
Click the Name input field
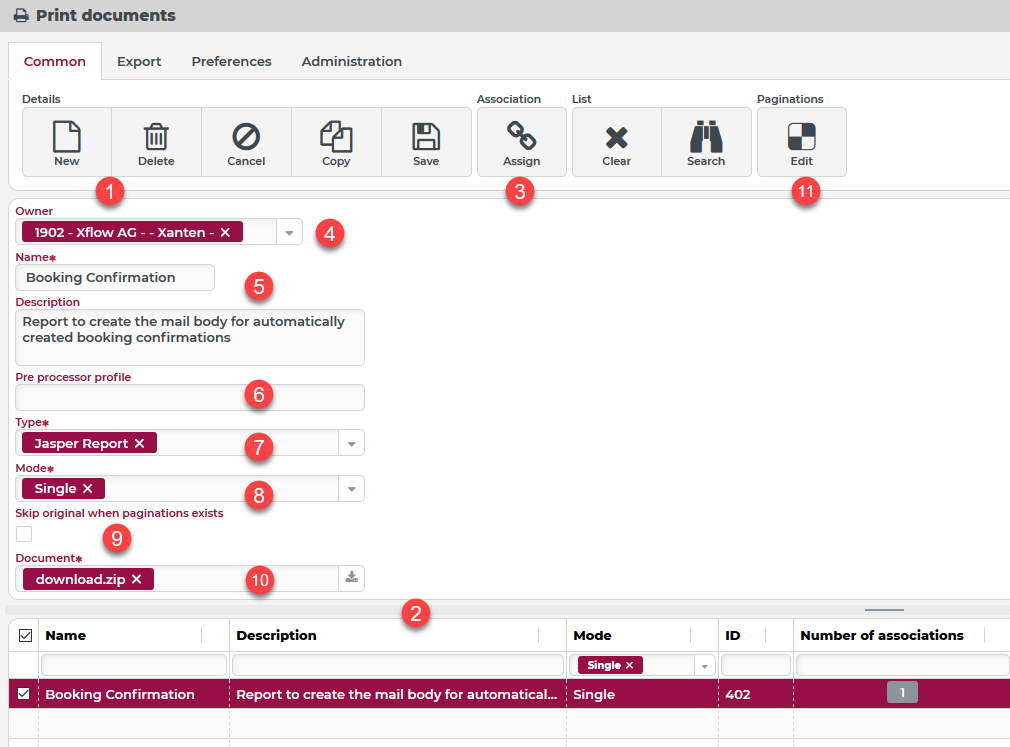coord(115,278)
